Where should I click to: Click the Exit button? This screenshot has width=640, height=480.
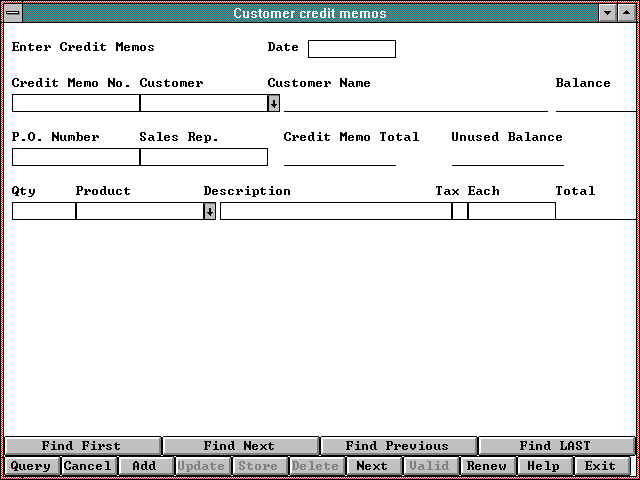pyautogui.click(x=601, y=466)
